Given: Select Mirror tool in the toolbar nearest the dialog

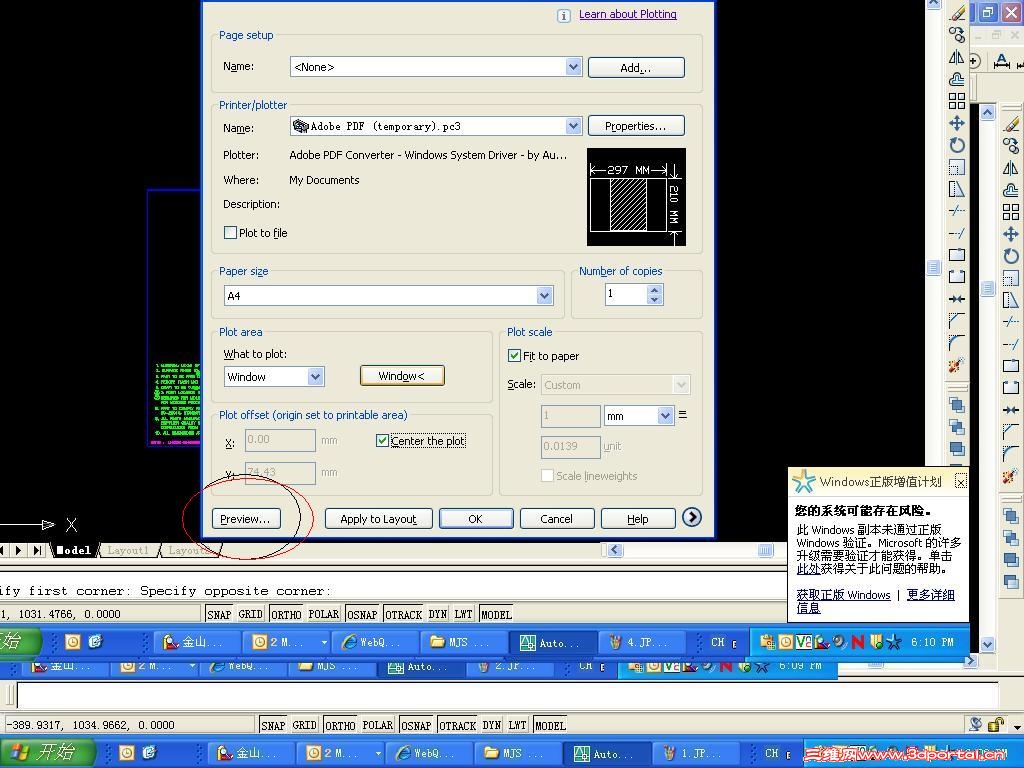Looking at the screenshot, I should 957,57.
